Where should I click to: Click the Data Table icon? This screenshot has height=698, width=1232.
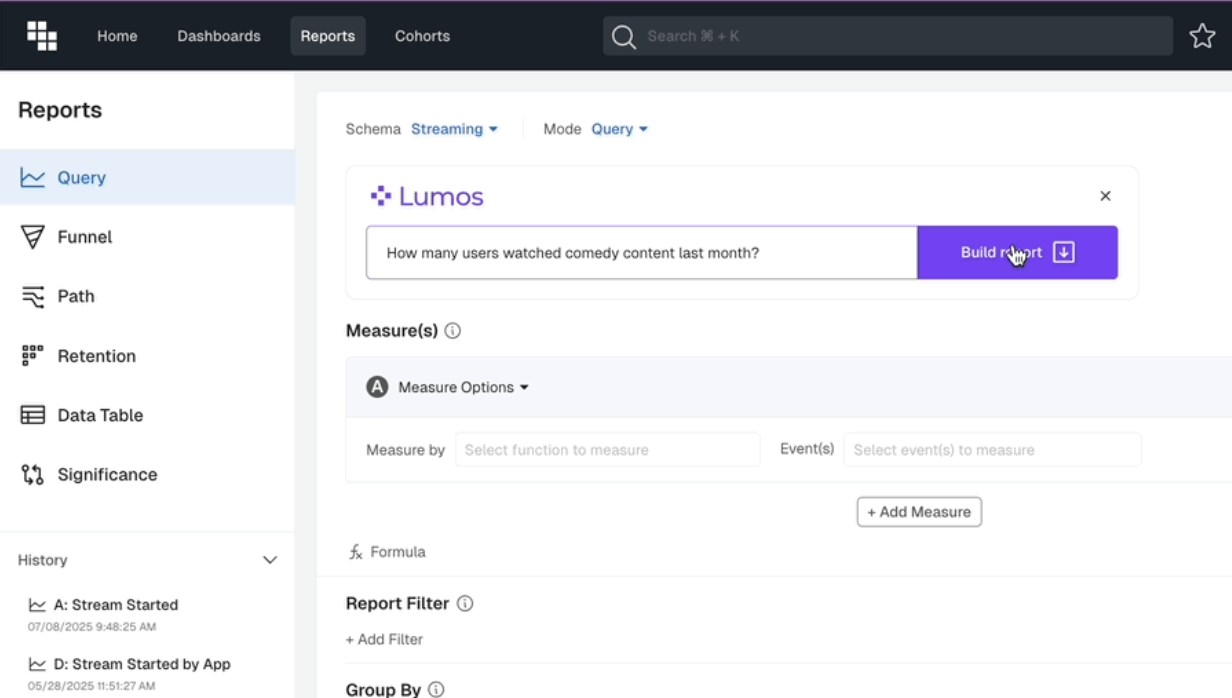point(33,415)
